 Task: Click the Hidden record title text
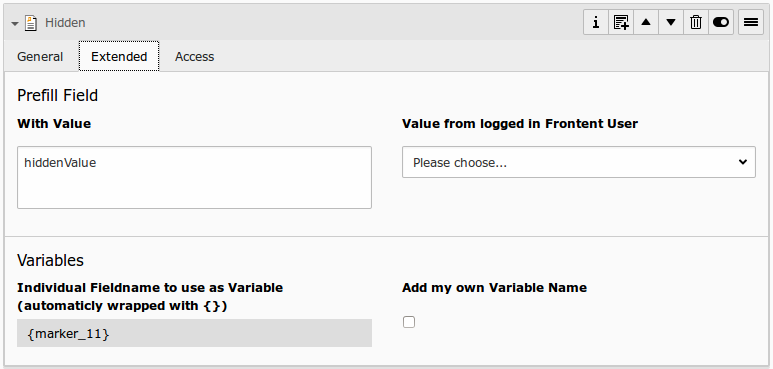click(65, 23)
